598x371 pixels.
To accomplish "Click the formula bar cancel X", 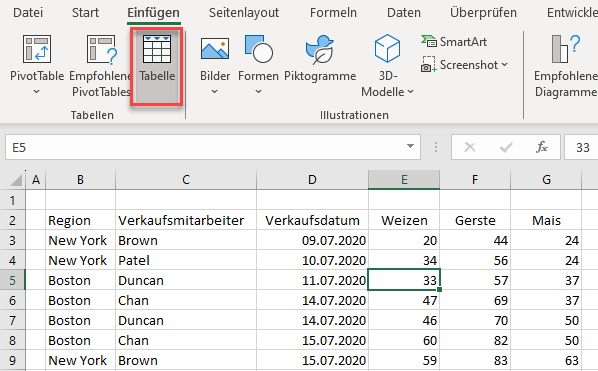I will coord(470,147).
